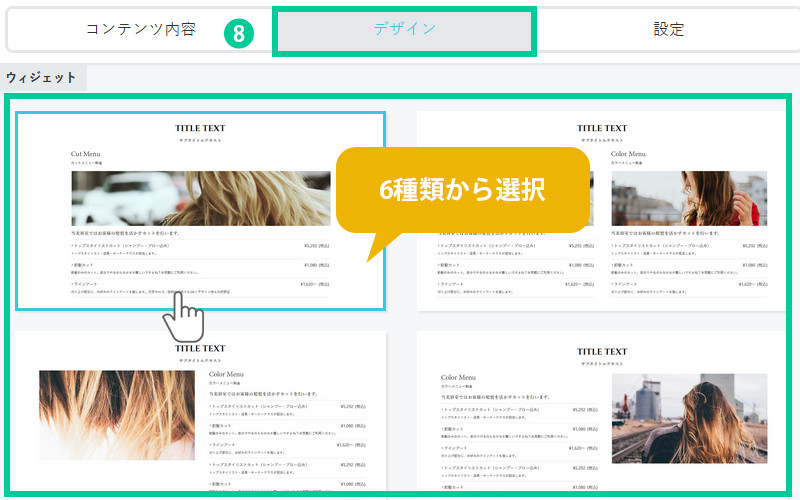Click TITLE TEXT heading in bottom-right design
This screenshot has width=800, height=500.
point(602,352)
